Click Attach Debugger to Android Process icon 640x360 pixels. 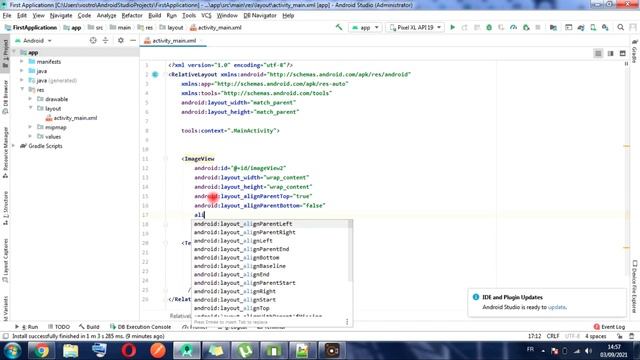[x=526, y=27]
